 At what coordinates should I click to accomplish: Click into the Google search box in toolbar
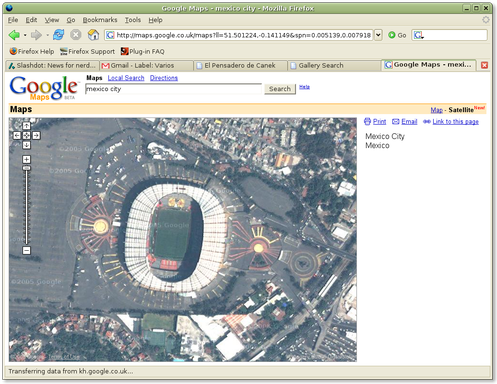(x=456, y=35)
